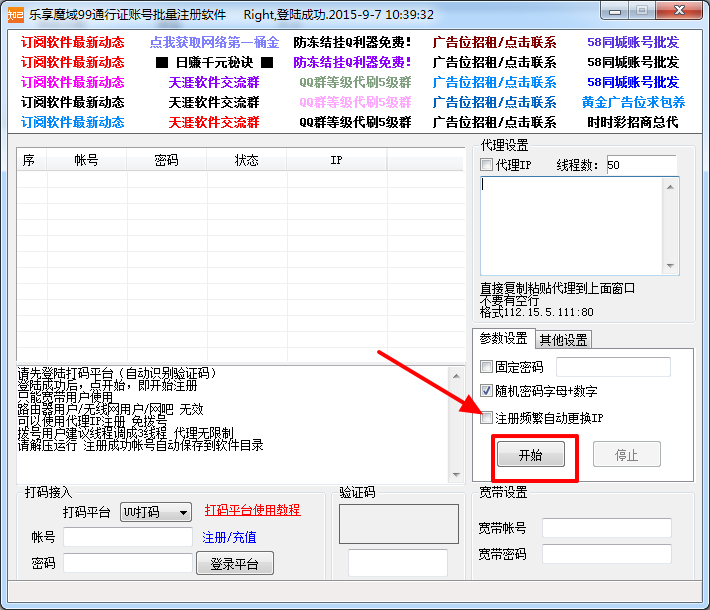
Task: Click log line 请先登陆打码平台
Action: point(117,373)
